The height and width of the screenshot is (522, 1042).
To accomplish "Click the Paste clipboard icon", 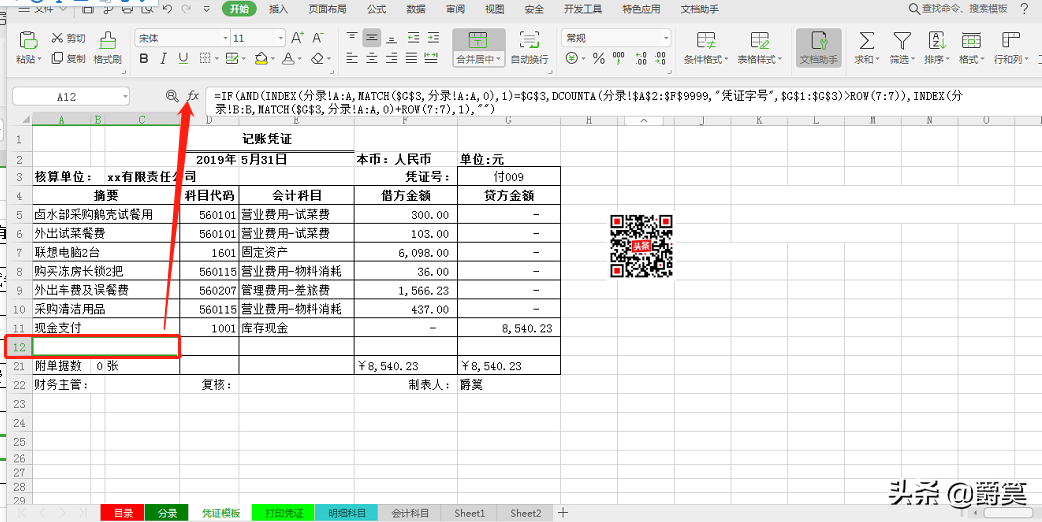I will coord(28,40).
